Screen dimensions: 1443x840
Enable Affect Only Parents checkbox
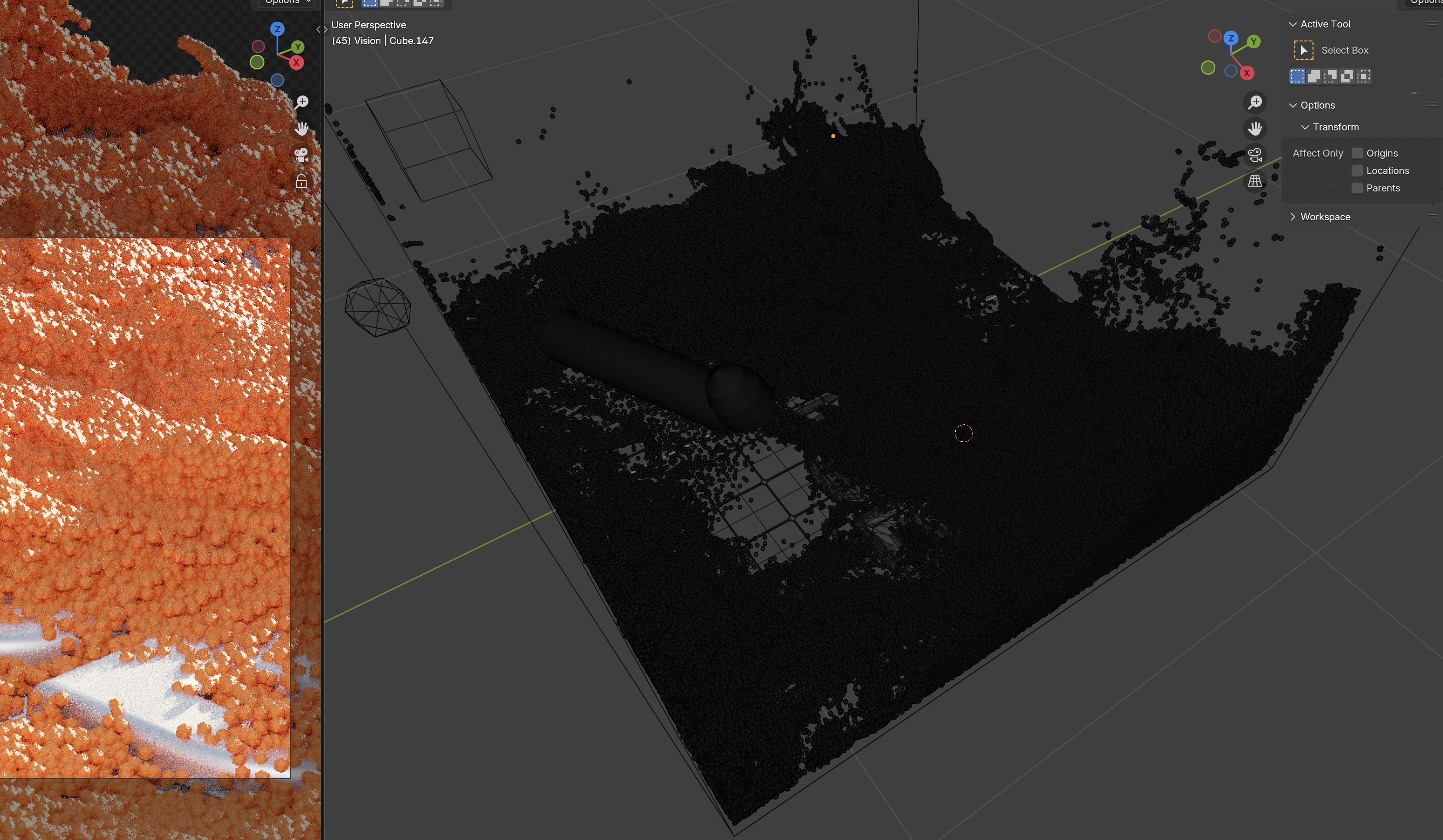1357,188
